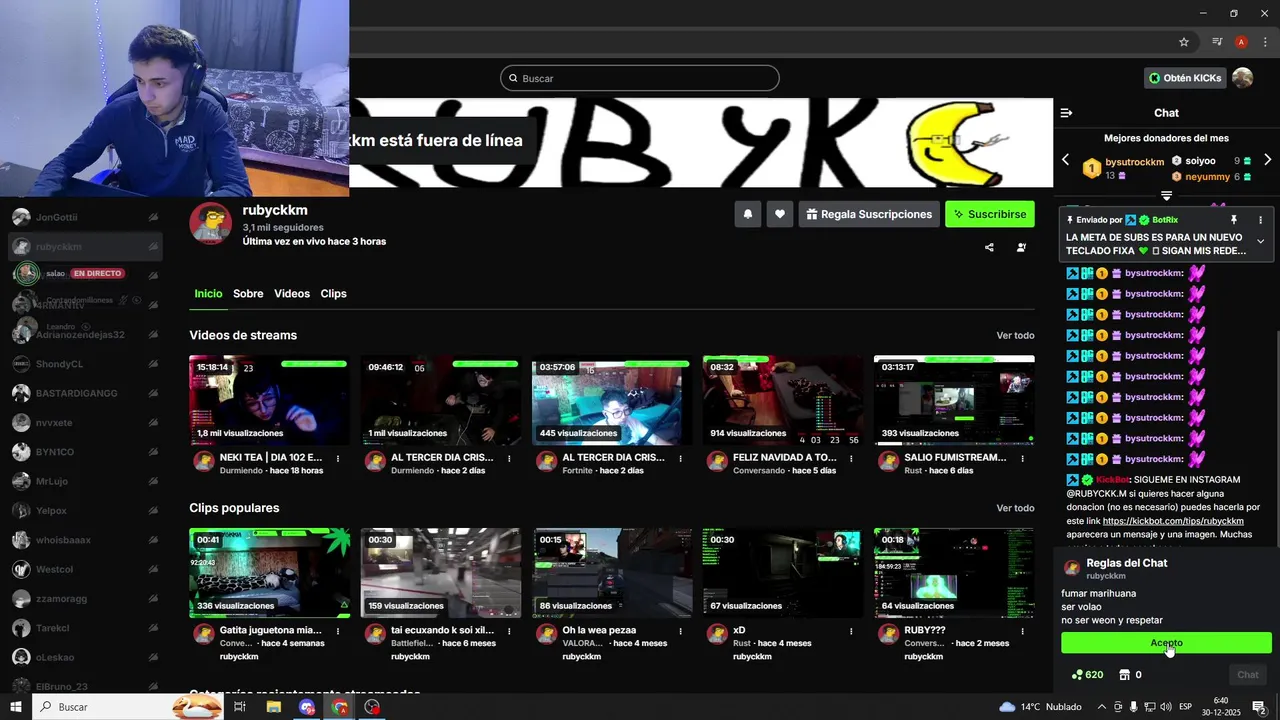Viewport: 1280px width, 720px height.
Task: Select JonGottii in the followed channels sidebar
Action: [x=85, y=217]
